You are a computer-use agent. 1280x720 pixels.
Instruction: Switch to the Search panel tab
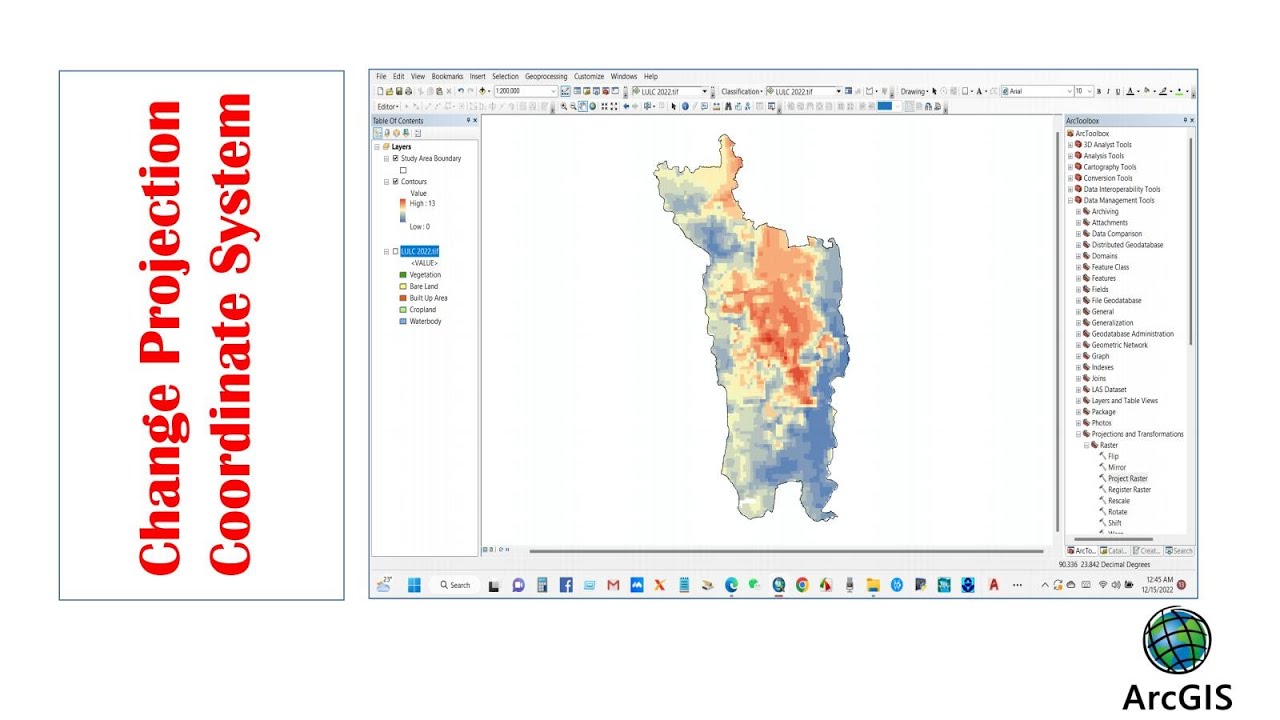[1179, 551]
